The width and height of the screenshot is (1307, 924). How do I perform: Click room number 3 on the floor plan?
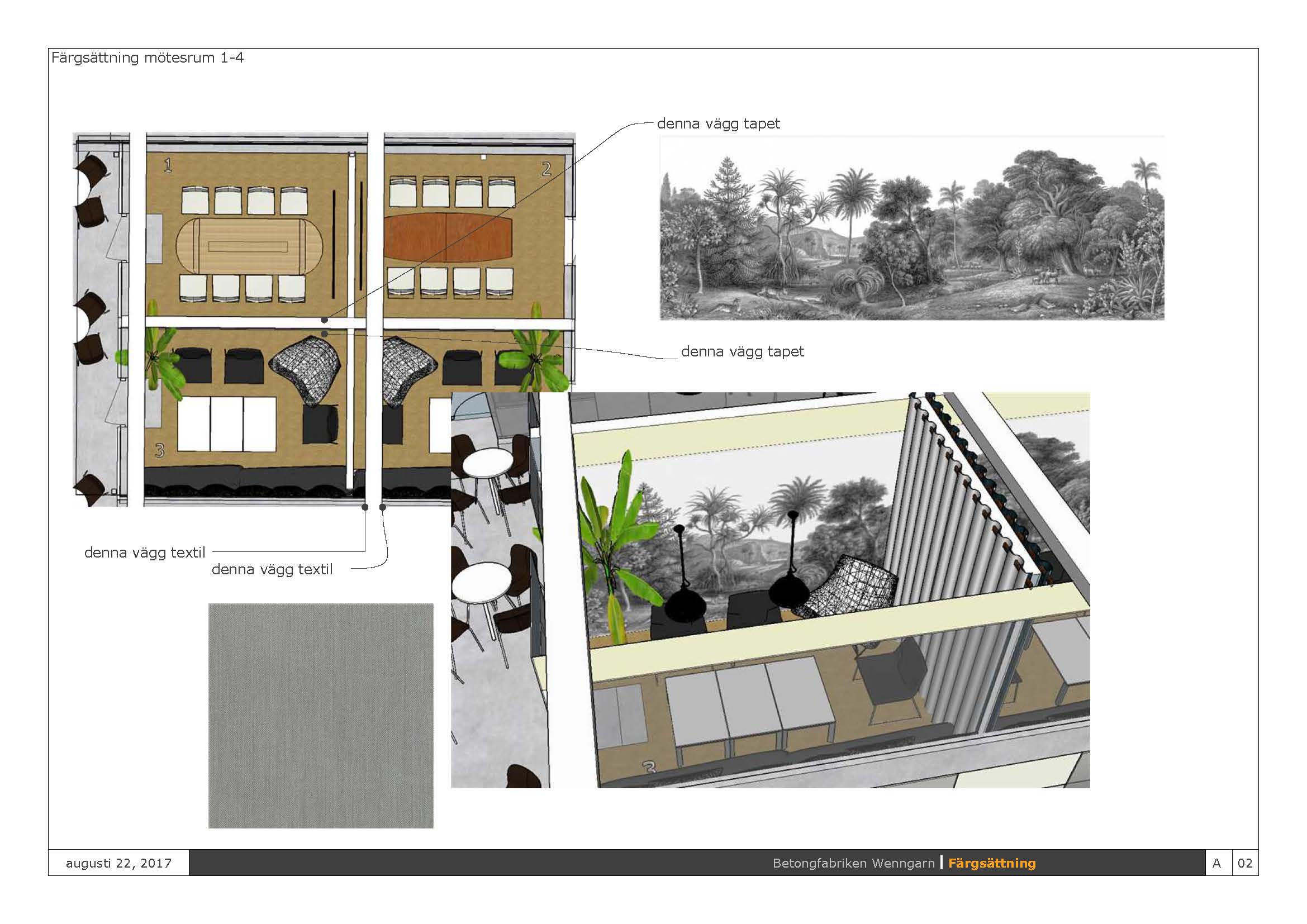click(x=159, y=451)
